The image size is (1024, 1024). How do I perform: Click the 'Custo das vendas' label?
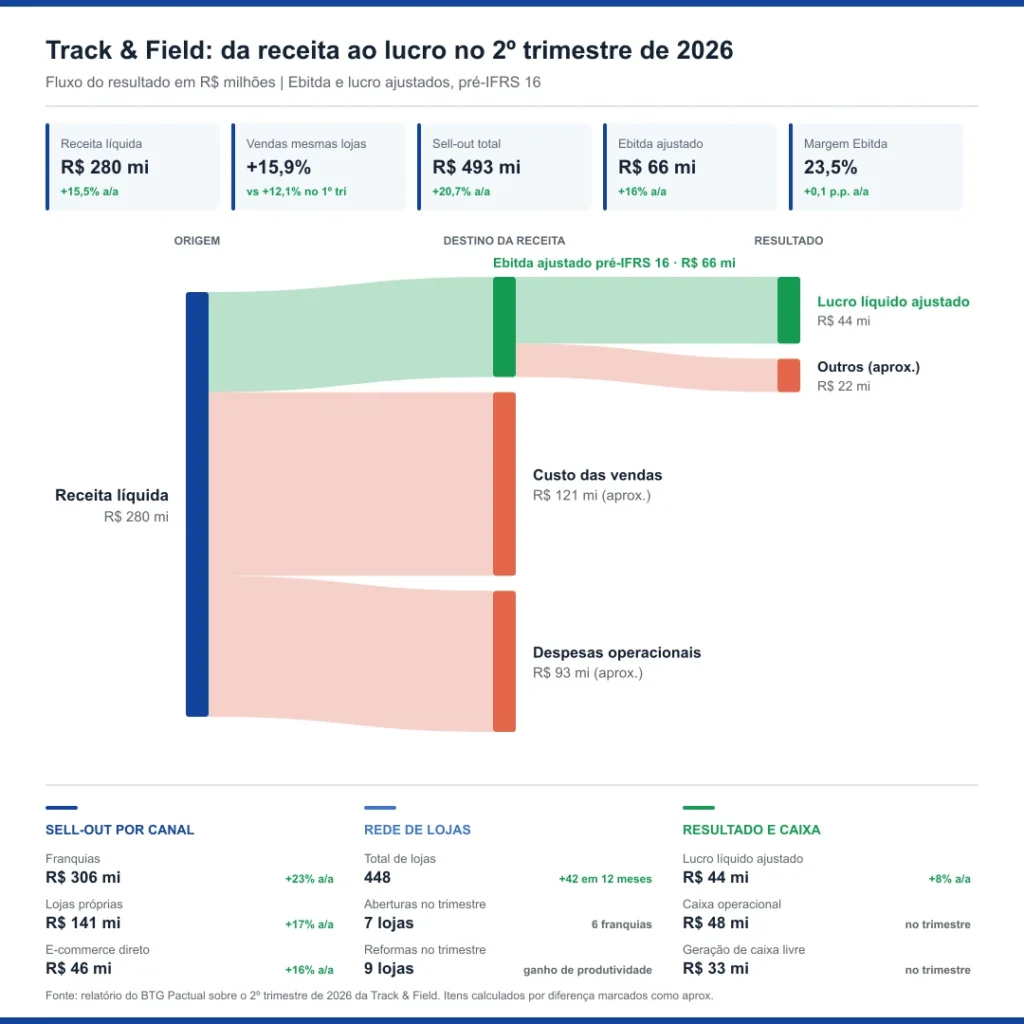[597, 475]
